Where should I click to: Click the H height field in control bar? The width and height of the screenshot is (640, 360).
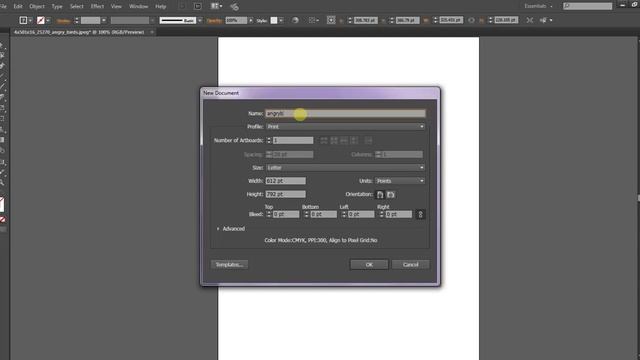coord(506,20)
